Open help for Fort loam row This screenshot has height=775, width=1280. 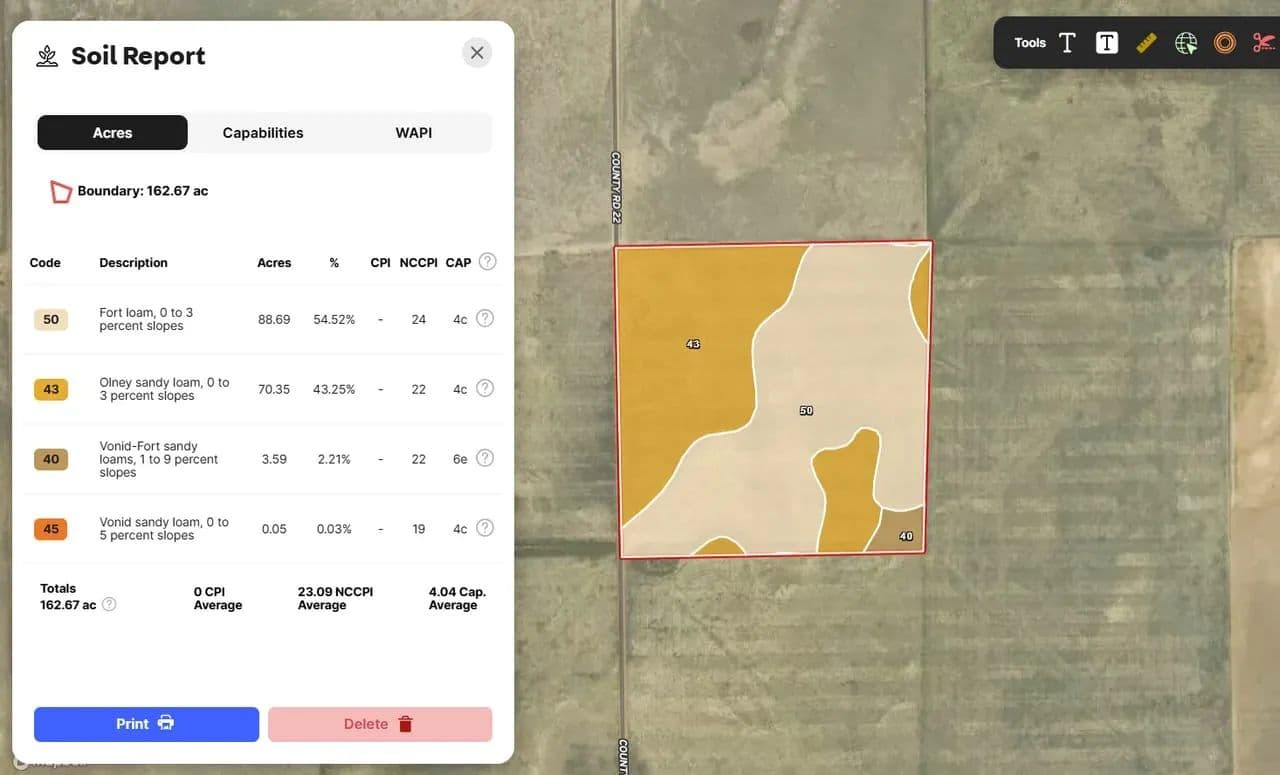[485, 319]
